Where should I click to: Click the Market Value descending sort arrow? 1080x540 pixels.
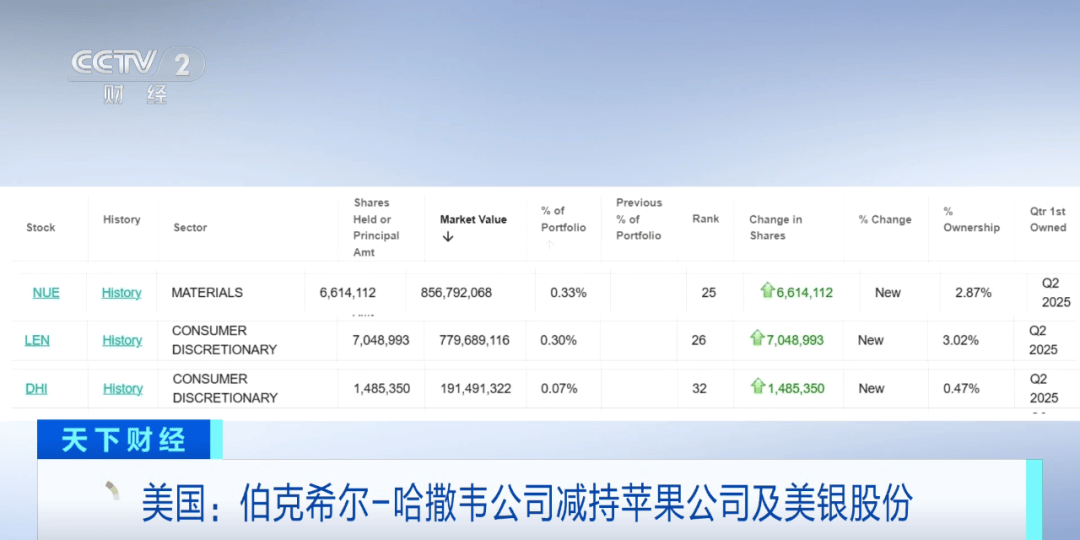(448, 236)
